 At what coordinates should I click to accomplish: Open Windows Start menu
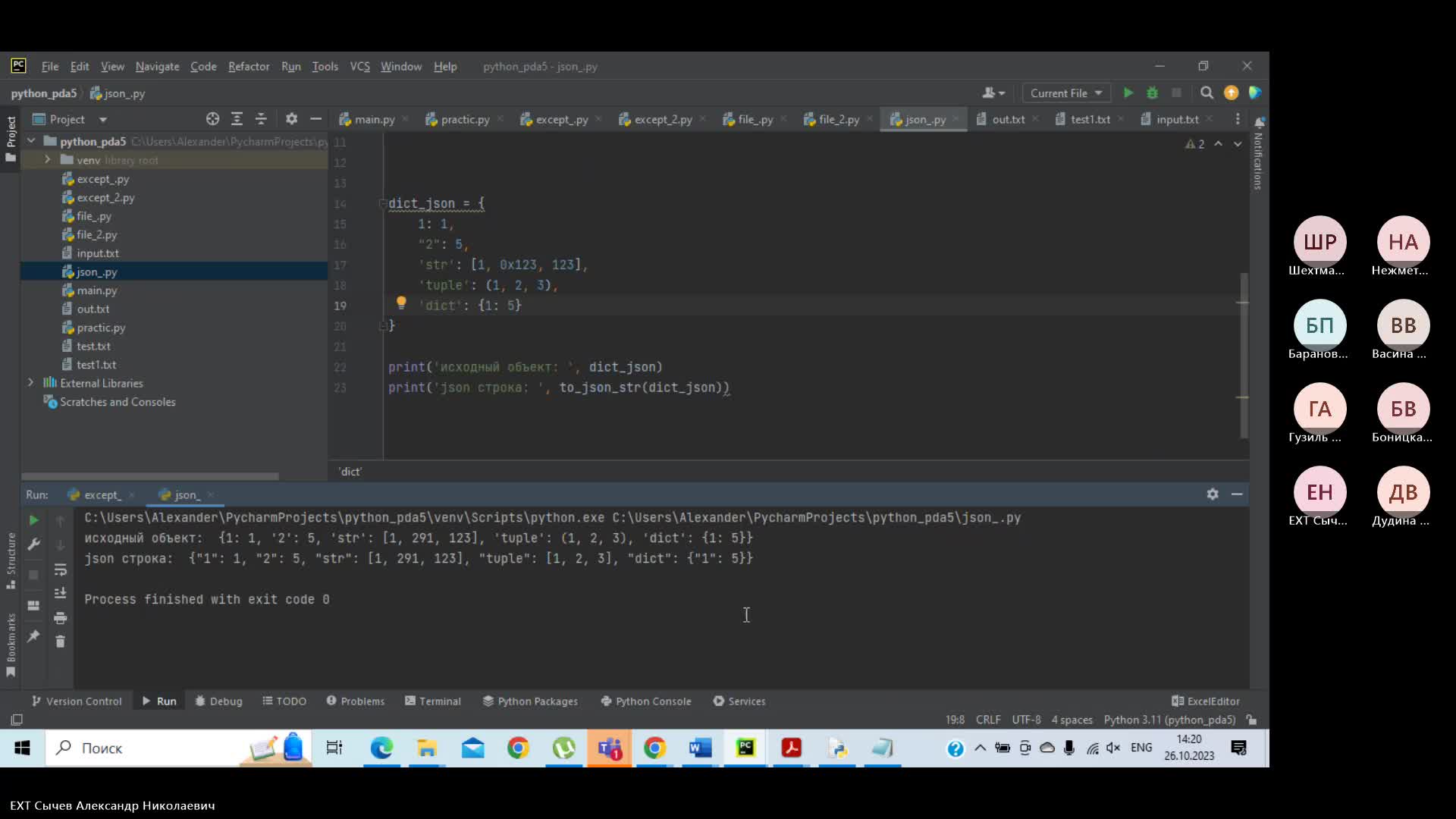point(22,748)
